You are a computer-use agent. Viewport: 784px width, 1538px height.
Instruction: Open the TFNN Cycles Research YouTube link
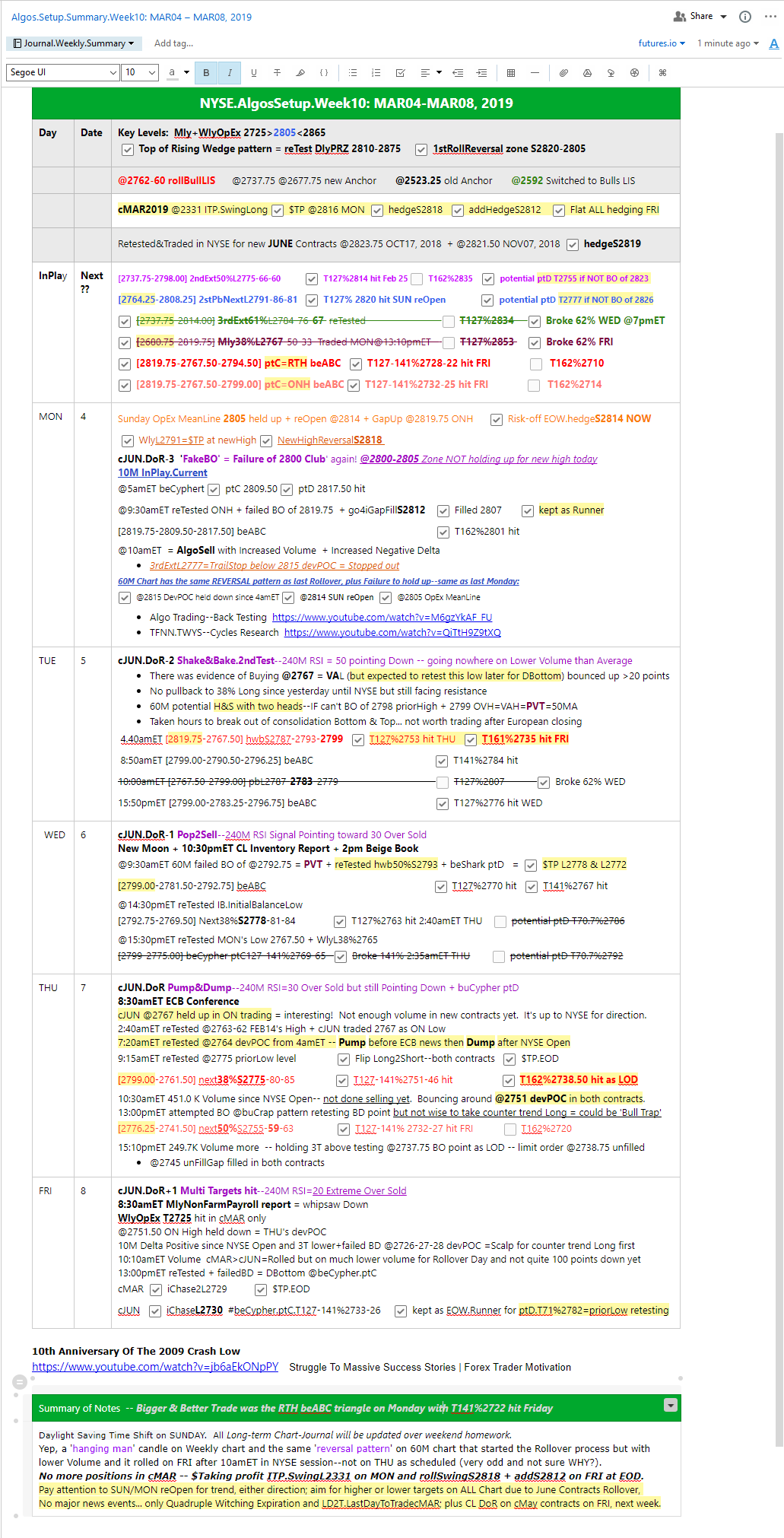point(392,633)
